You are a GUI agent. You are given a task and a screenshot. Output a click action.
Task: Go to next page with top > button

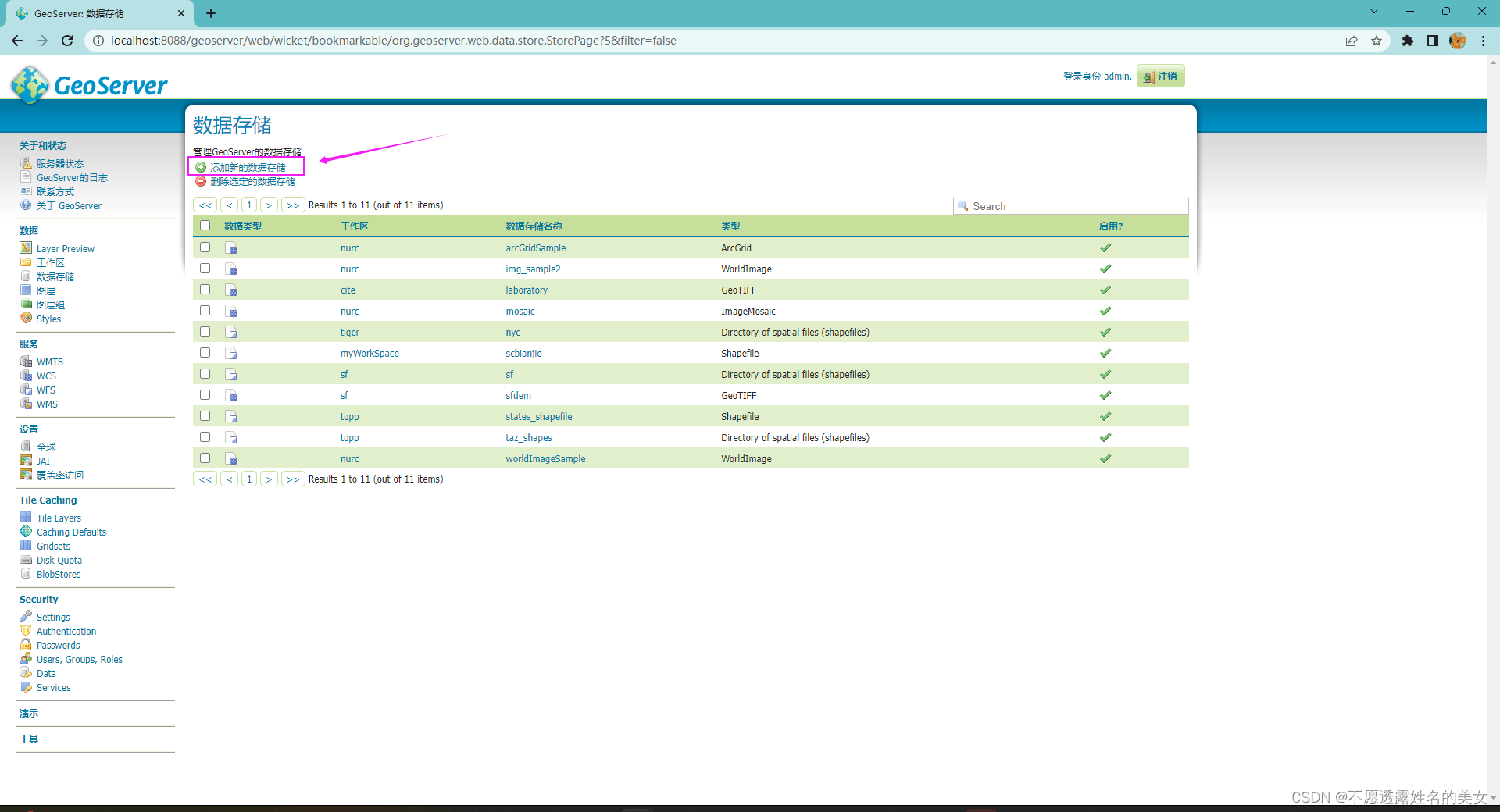(x=269, y=205)
